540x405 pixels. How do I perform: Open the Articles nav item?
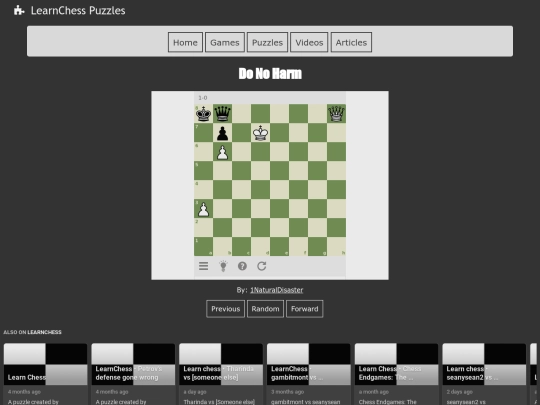pos(351,42)
